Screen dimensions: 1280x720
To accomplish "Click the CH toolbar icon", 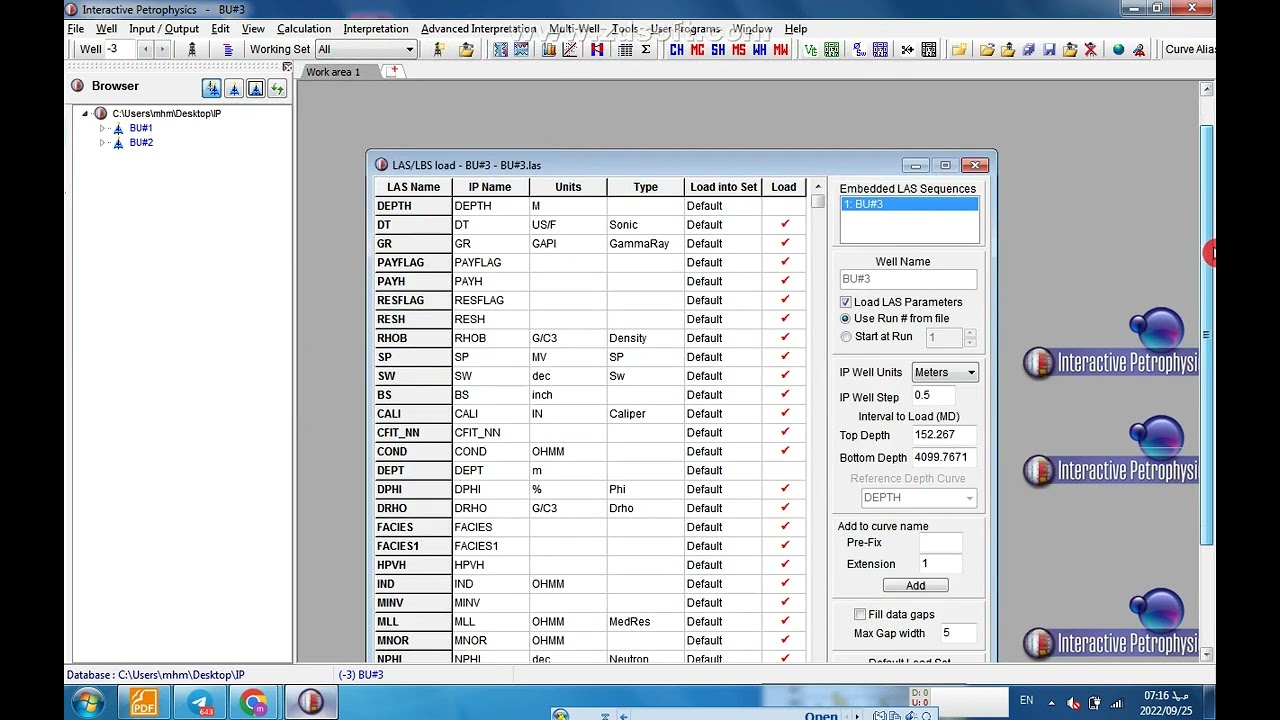I will [677, 49].
